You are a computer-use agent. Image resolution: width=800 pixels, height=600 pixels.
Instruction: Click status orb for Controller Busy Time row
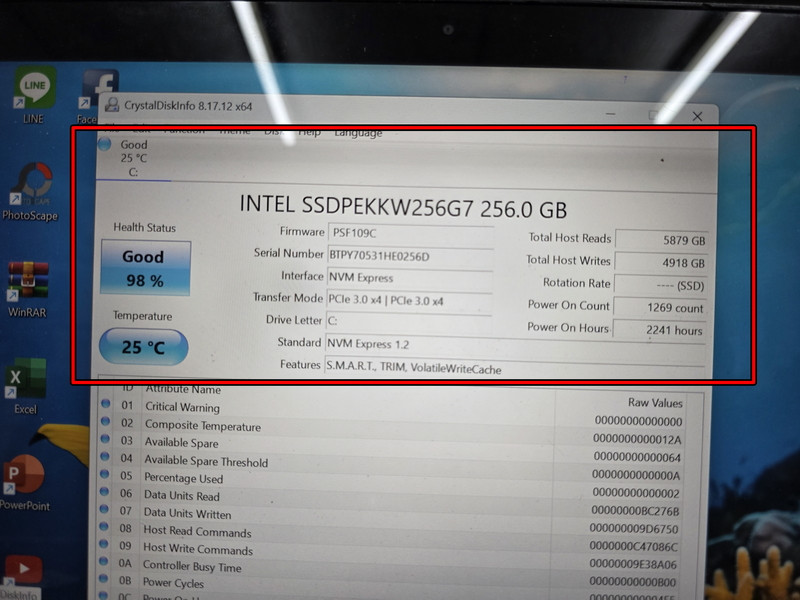104,561
